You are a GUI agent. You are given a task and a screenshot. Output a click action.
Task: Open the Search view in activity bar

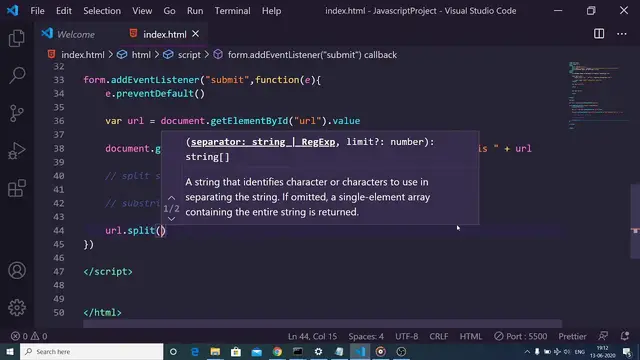[17, 76]
